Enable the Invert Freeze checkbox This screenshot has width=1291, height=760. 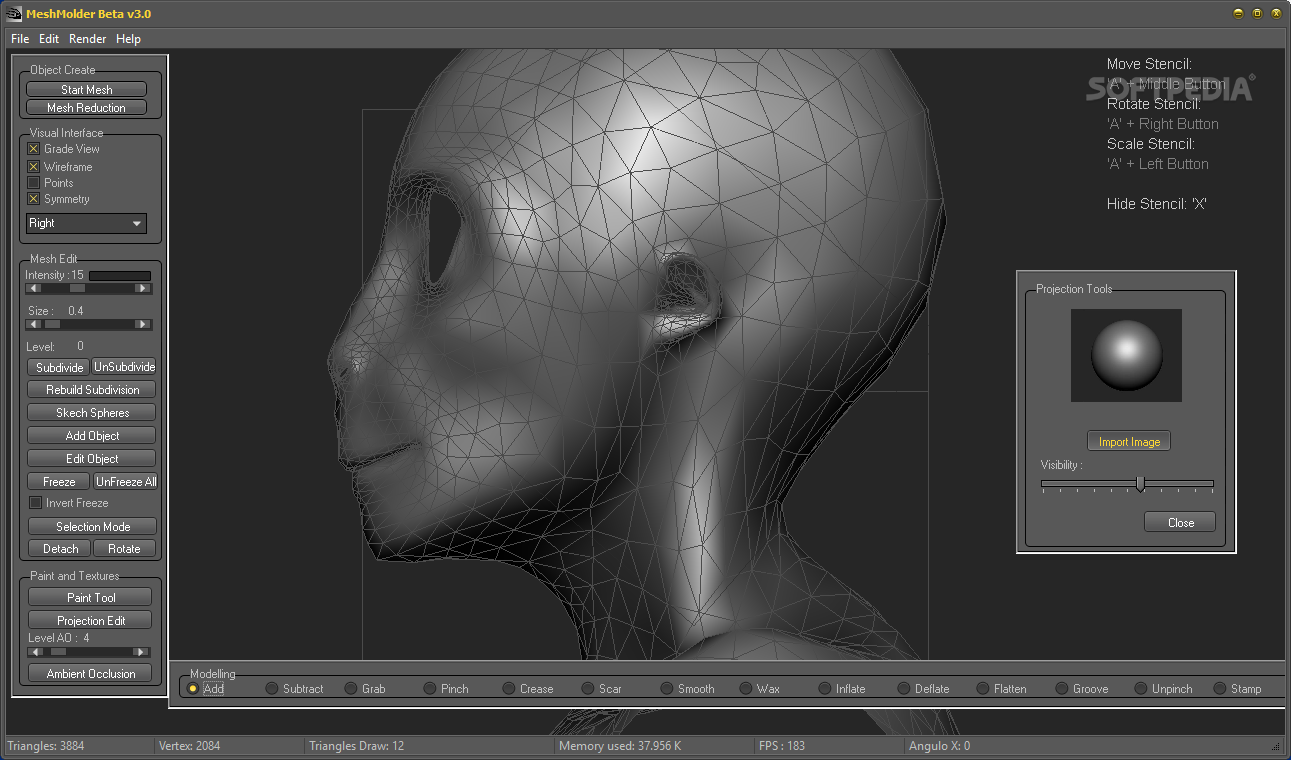point(35,503)
